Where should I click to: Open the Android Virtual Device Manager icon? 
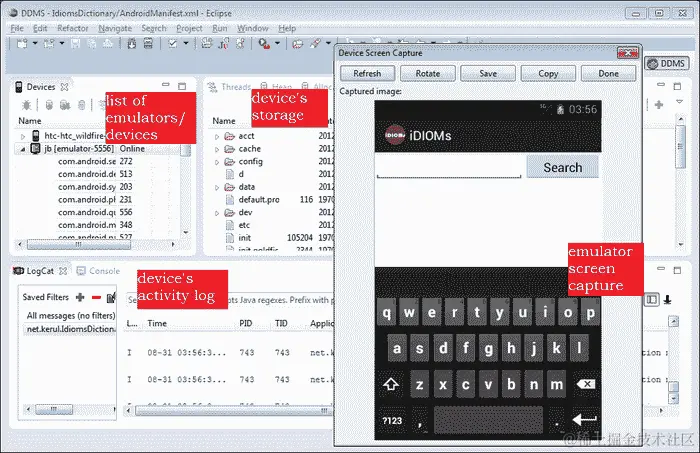coord(148,43)
